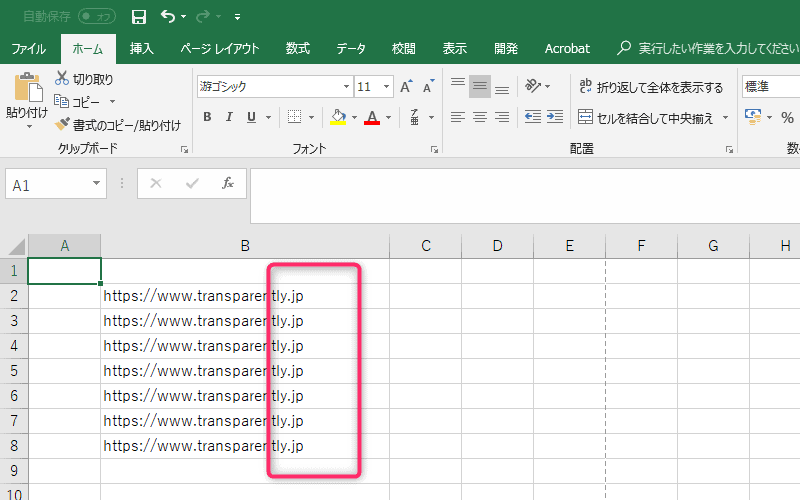The height and width of the screenshot is (500, 800).
Task: Click the formula bar cancel X icon
Action: pyautogui.click(x=156, y=183)
